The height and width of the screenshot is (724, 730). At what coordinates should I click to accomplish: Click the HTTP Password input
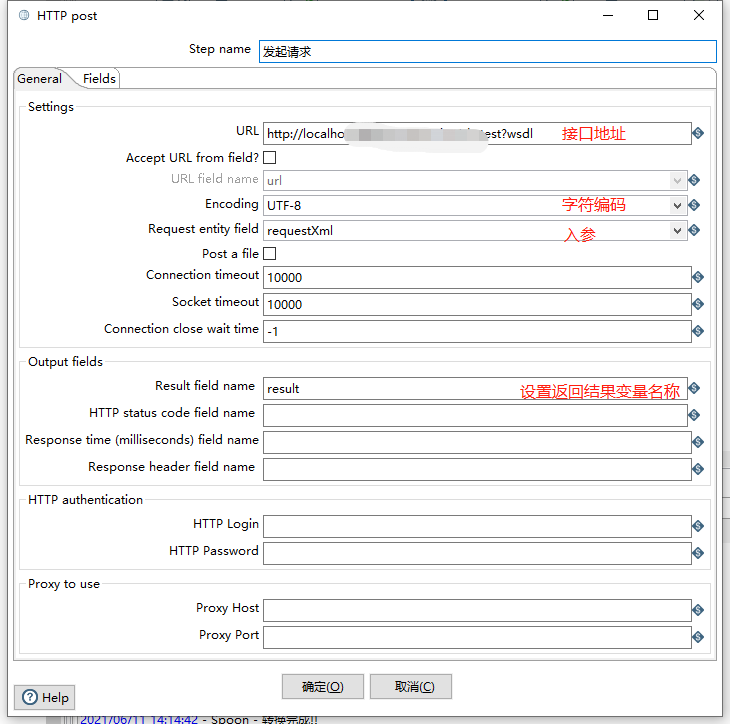[477, 553]
